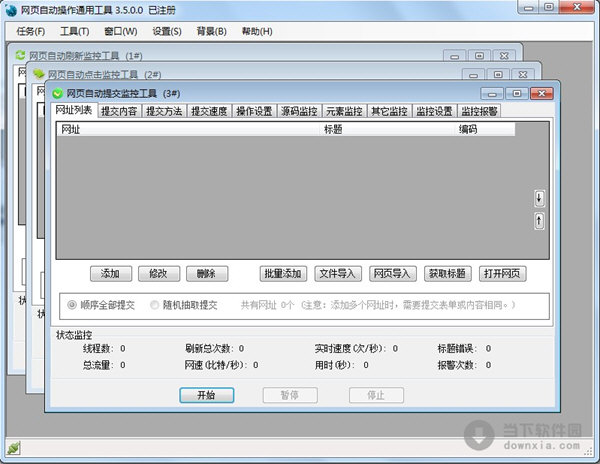Click the title 网页自动刷新监控工具 (1#)
Viewport: 600px width, 464px height.
pyautogui.click(x=86, y=56)
